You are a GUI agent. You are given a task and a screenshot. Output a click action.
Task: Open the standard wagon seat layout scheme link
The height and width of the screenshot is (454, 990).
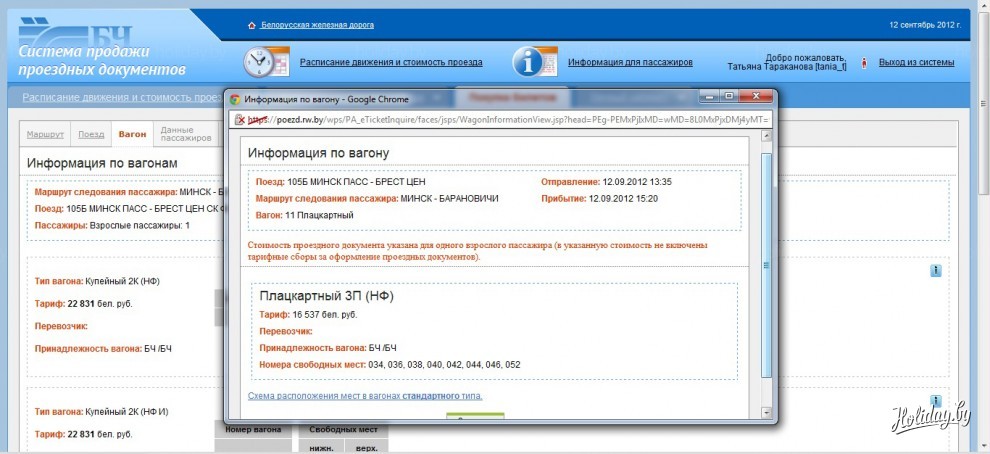point(365,396)
